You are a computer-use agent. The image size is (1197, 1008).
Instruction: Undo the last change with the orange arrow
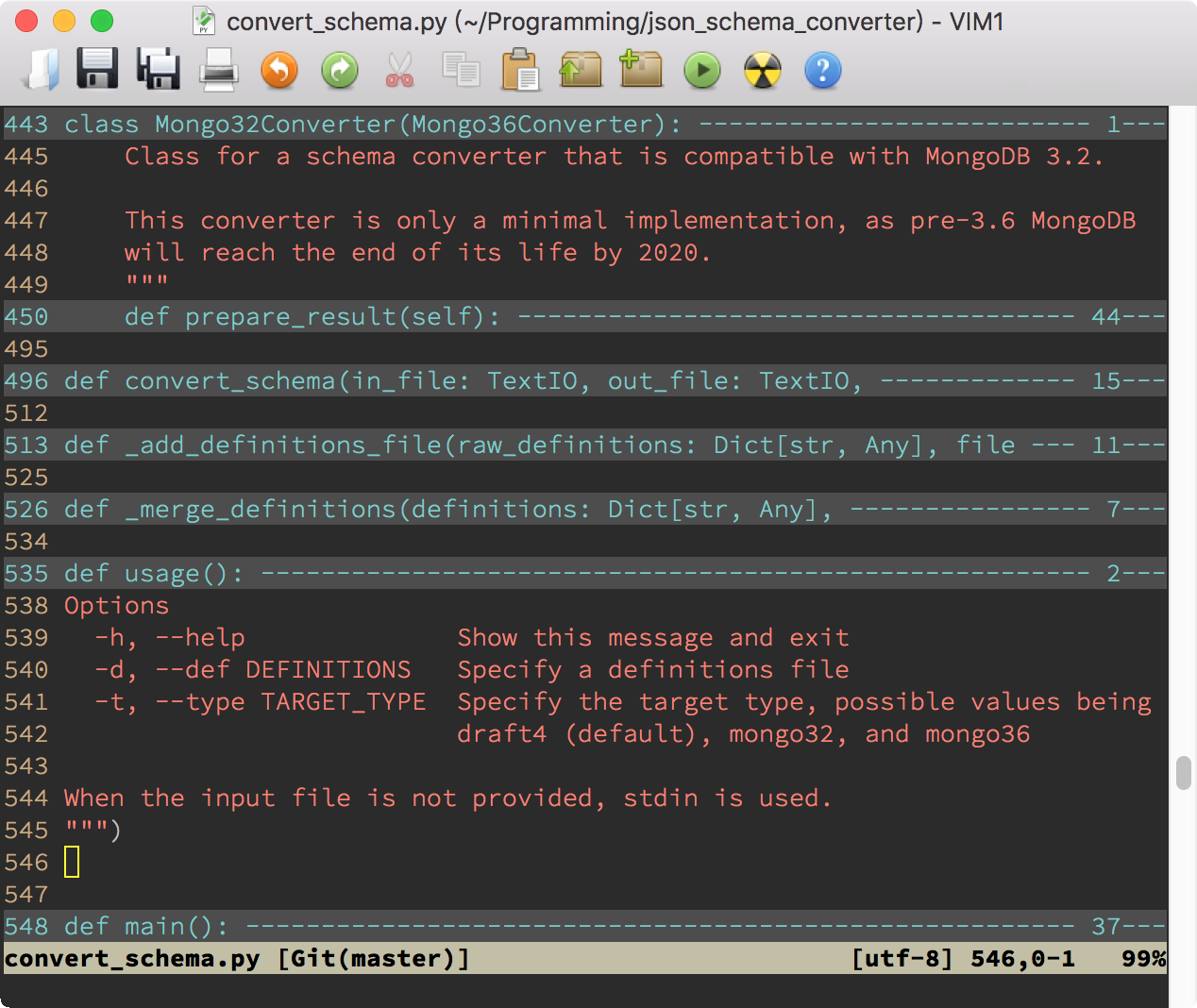pos(278,70)
